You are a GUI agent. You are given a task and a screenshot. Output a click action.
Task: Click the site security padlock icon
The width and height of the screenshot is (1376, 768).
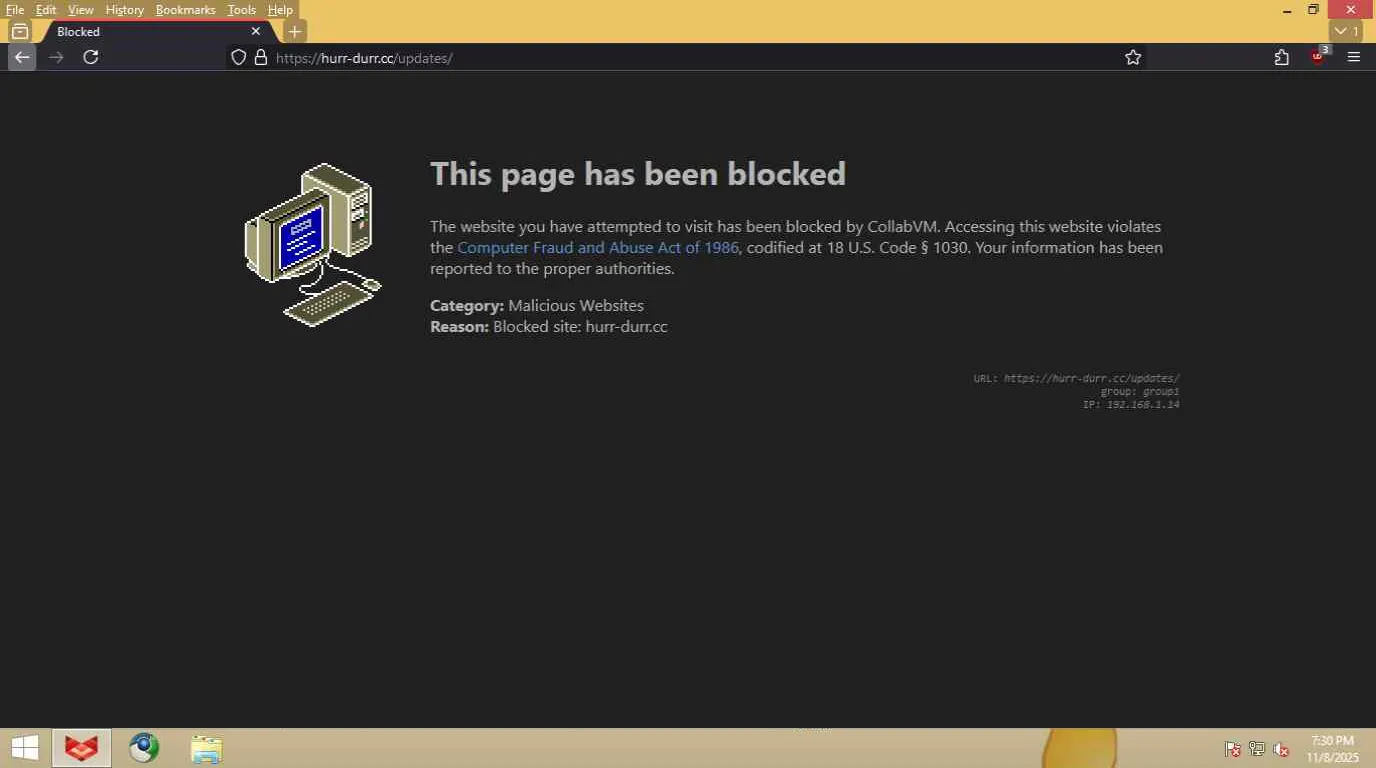point(261,57)
